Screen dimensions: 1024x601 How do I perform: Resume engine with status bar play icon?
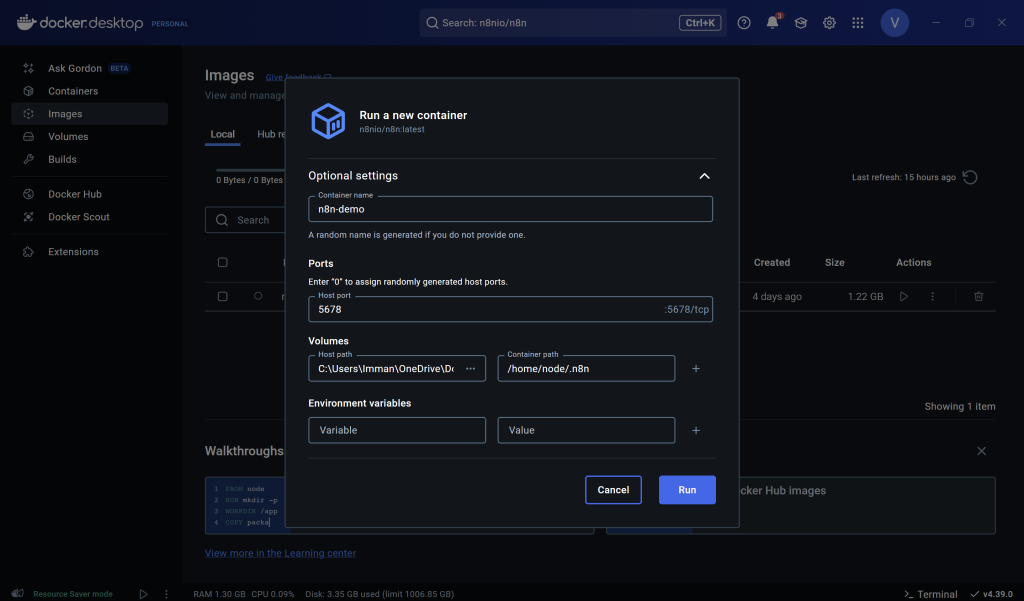pos(143,594)
